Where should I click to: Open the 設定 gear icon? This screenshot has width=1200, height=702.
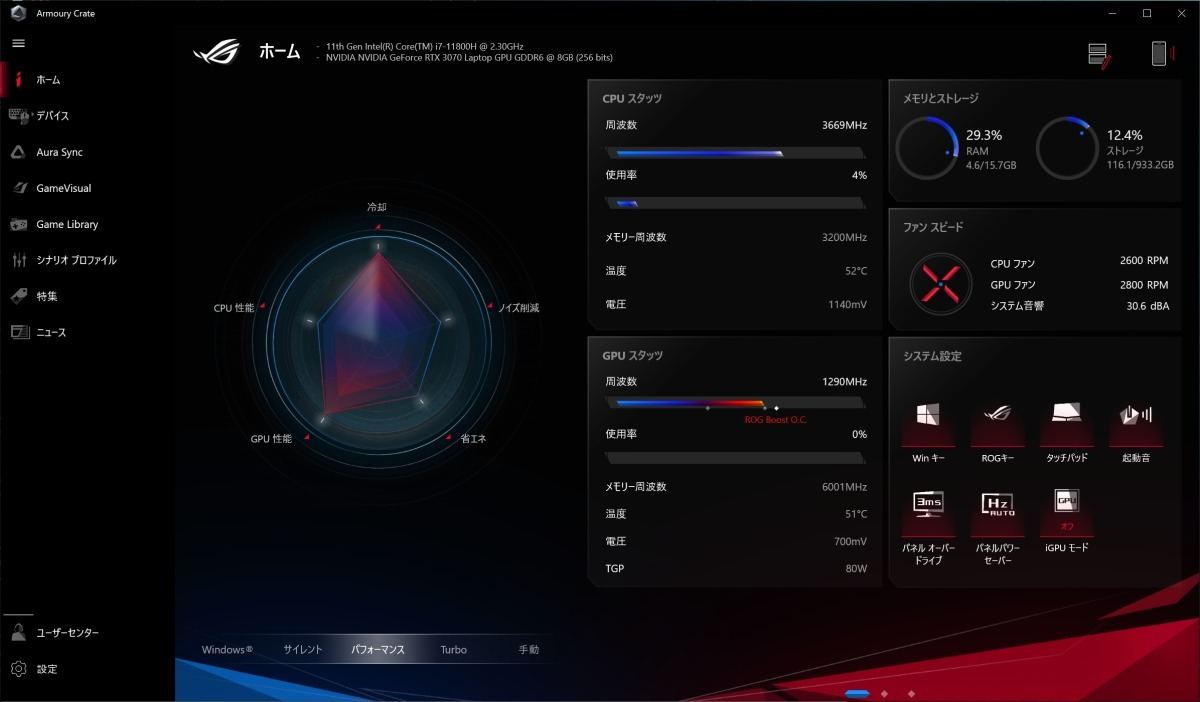point(18,668)
